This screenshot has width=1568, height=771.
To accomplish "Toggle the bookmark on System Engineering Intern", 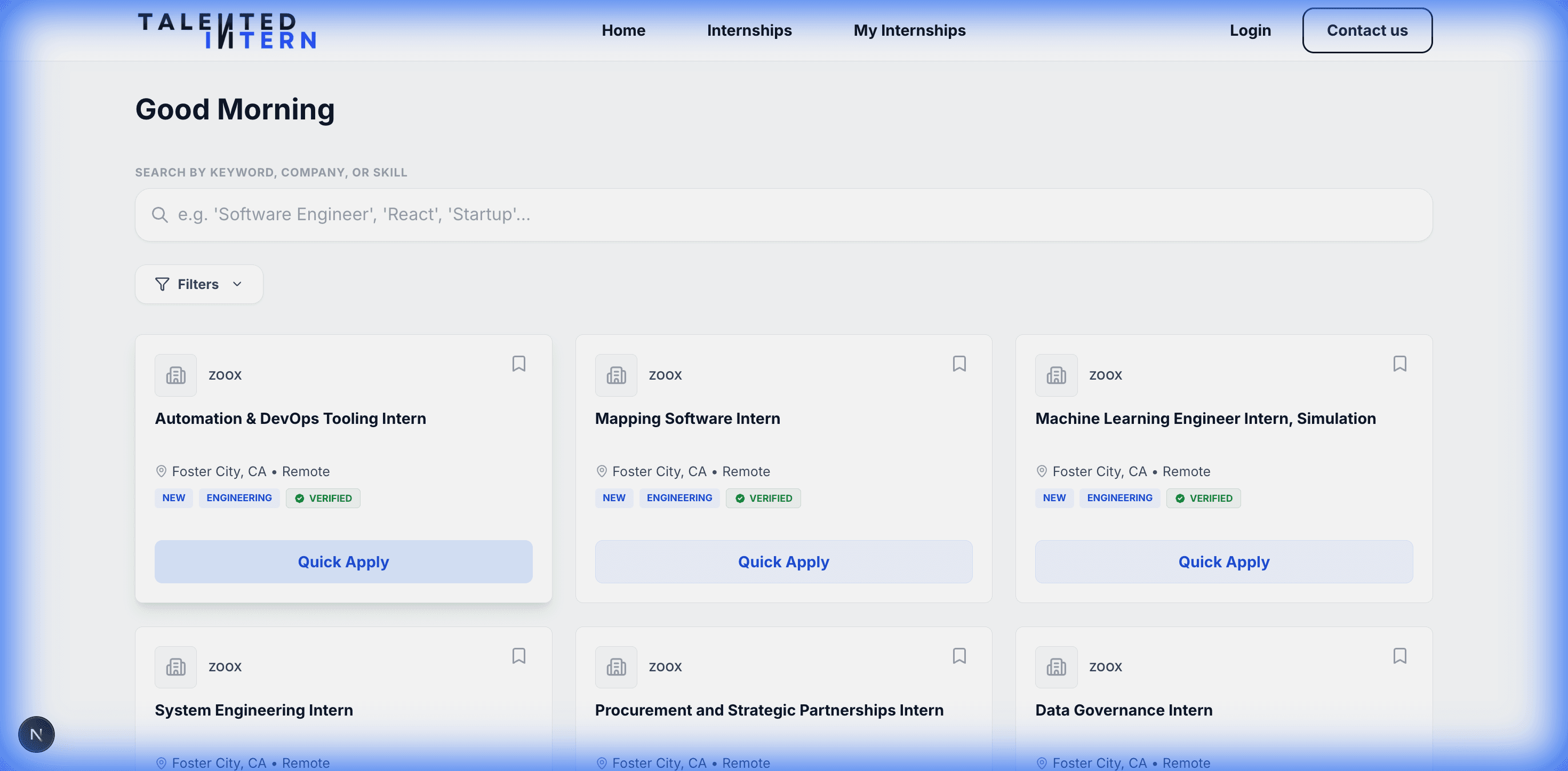I will pyautogui.click(x=518, y=655).
